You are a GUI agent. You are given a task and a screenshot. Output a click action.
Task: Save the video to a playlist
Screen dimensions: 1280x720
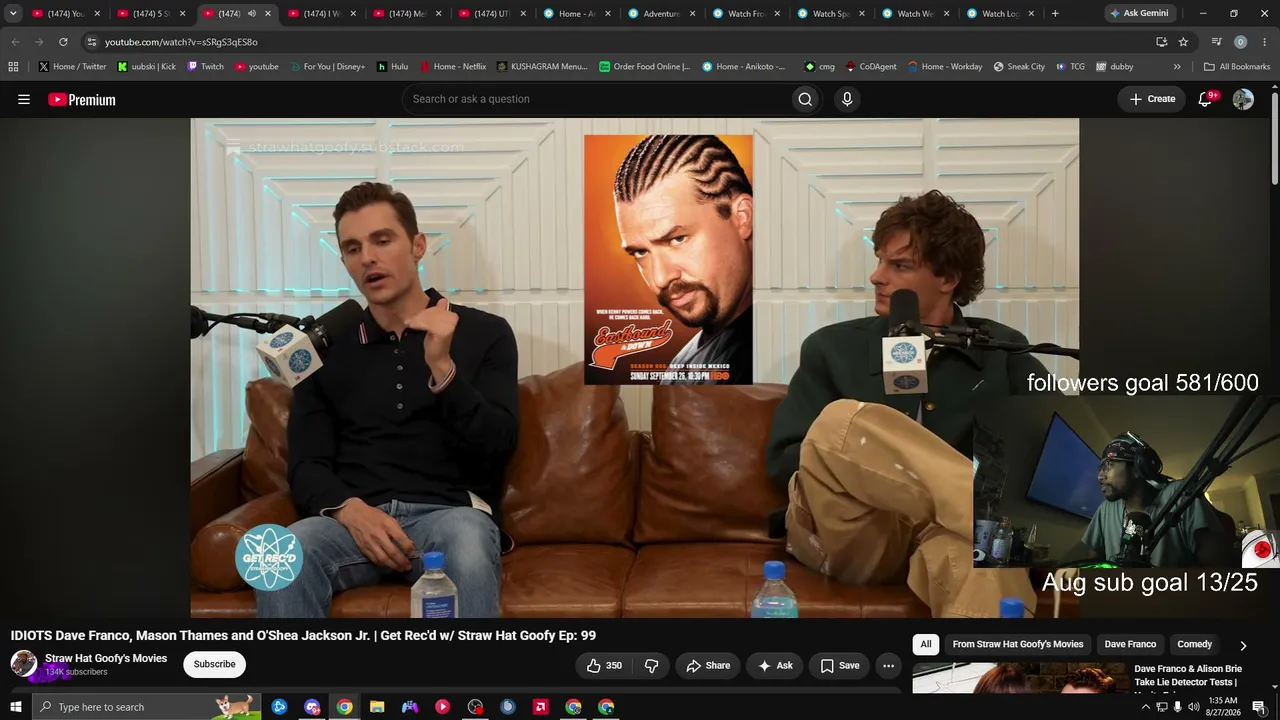point(840,665)
